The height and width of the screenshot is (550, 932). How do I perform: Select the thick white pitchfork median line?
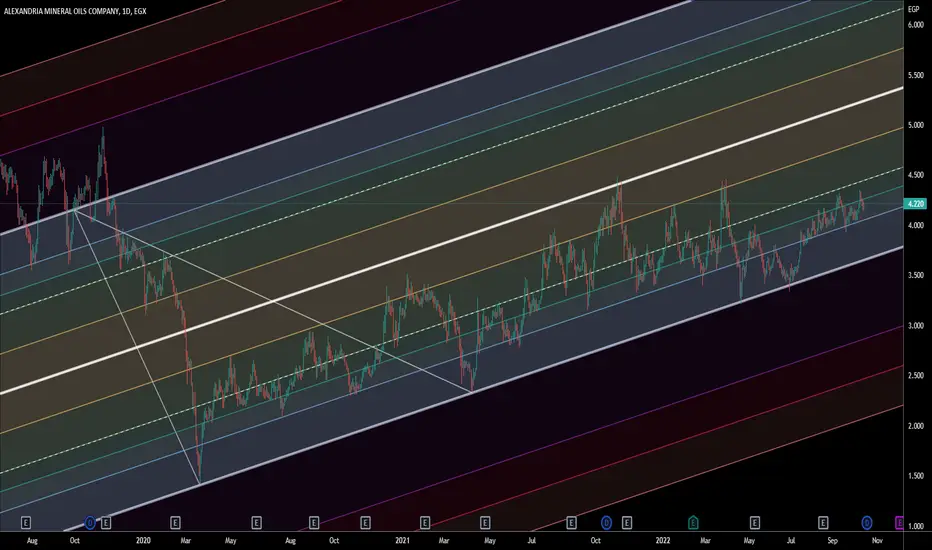pos(452,240)
